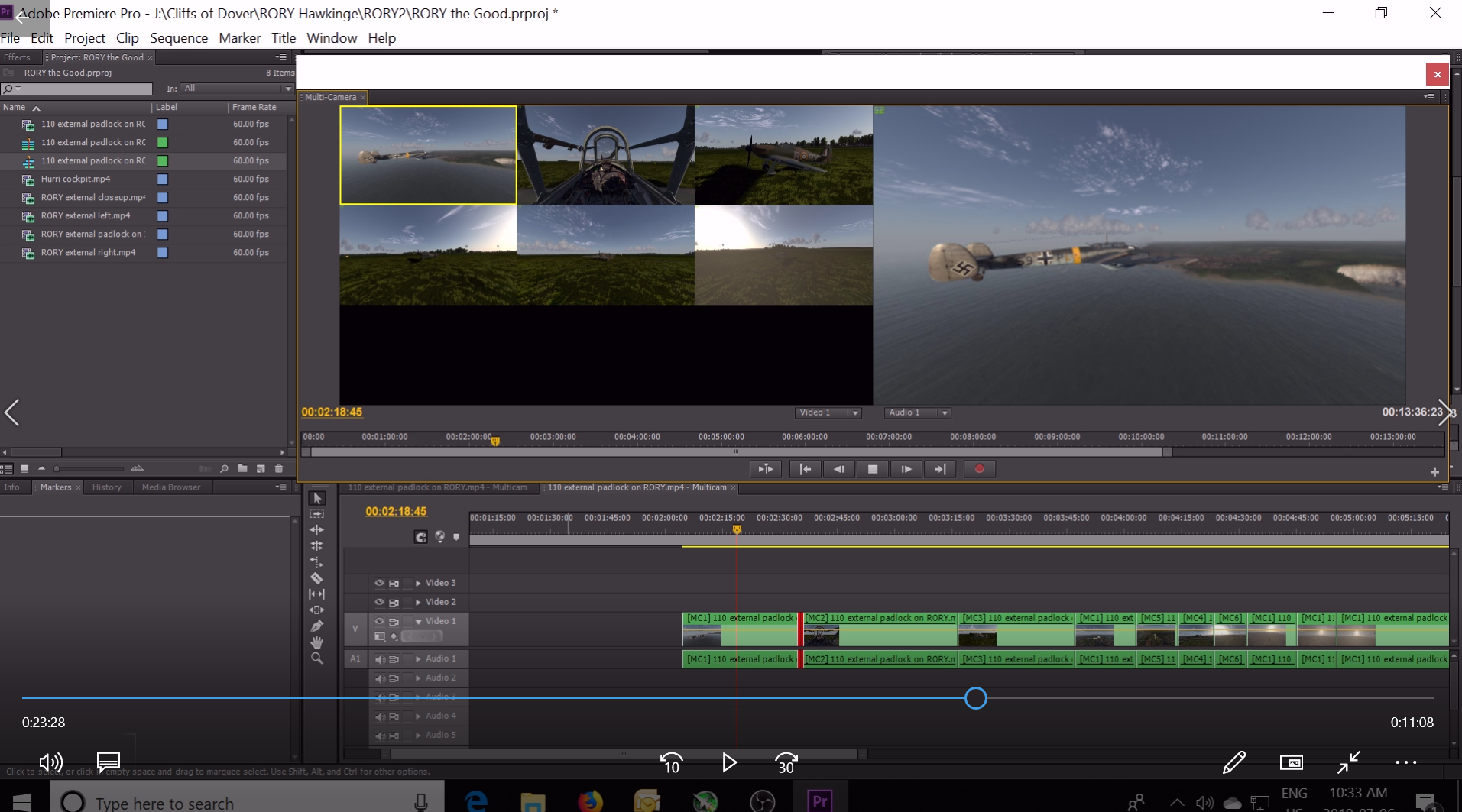Select the Rolling Edit tool

(317, 545)
